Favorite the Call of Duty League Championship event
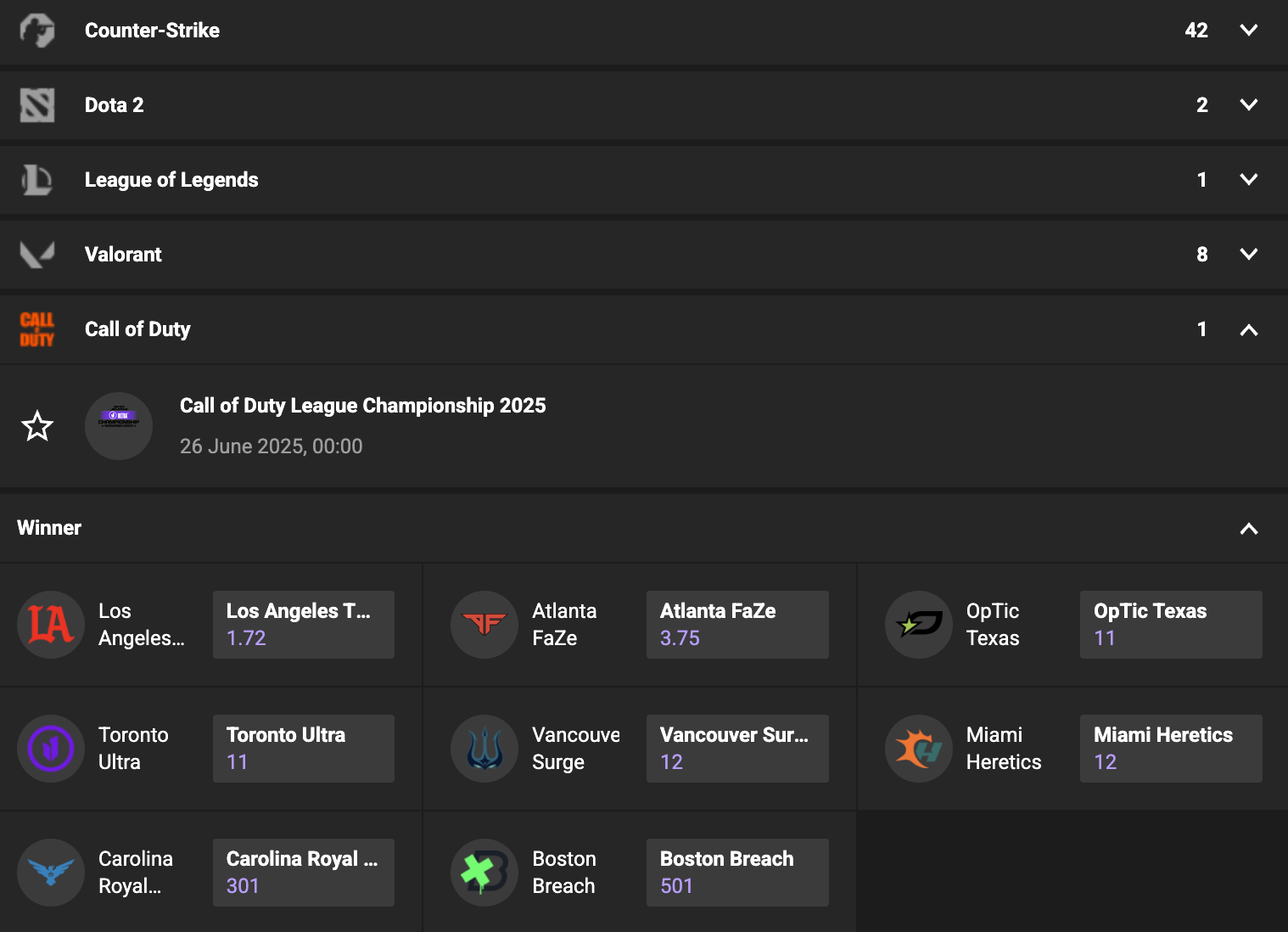The width and height of the screenshot is (1288, 932). pos(37,426)
